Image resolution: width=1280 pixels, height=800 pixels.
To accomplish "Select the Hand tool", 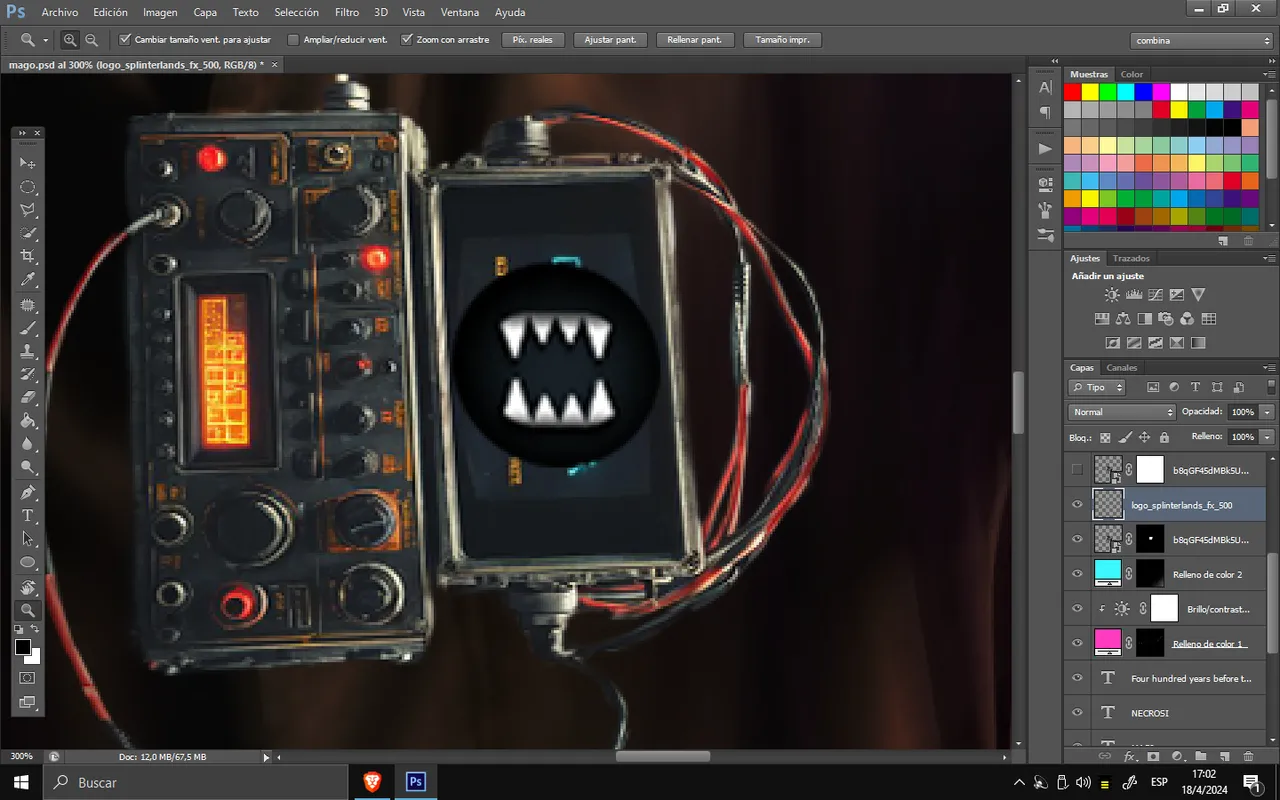I will [28, 586].
